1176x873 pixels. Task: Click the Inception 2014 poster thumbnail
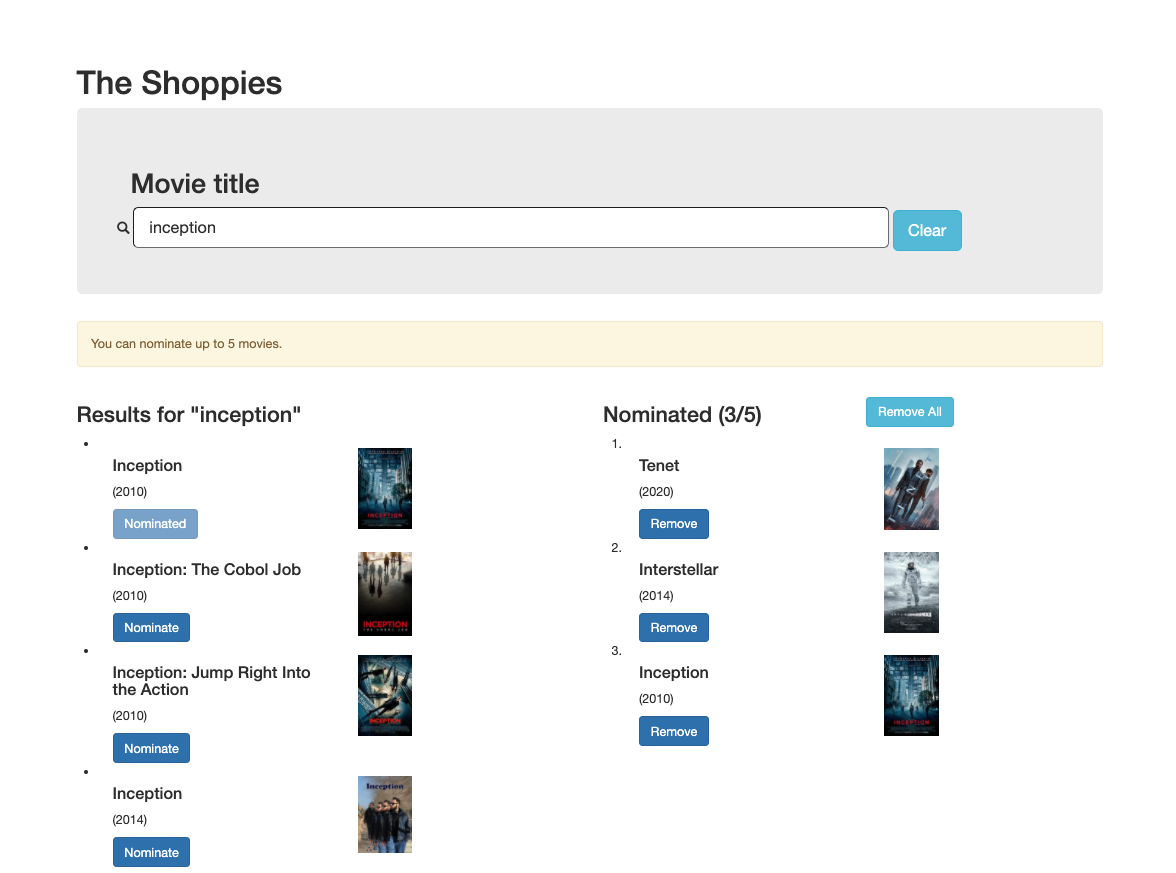point(385,814)
